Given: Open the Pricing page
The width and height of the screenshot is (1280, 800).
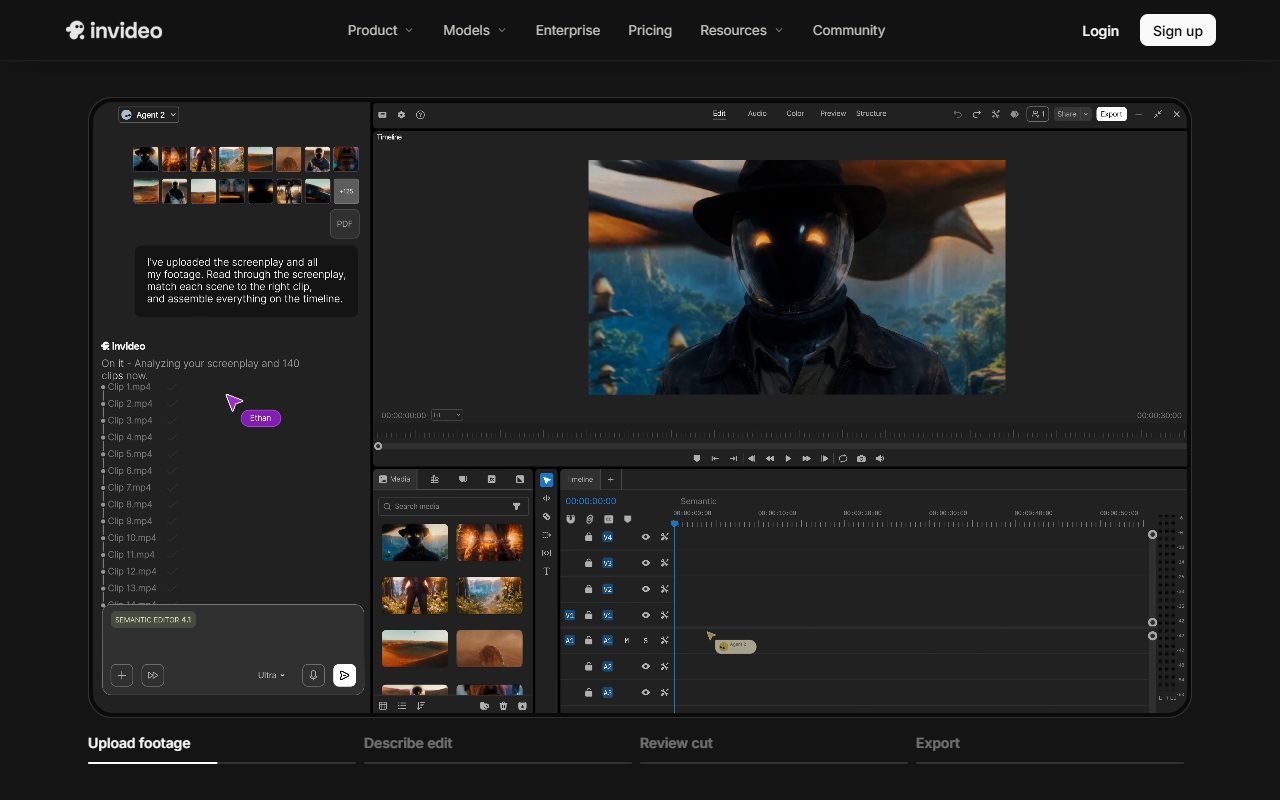Looking at the screenshot, I should 650,30.
